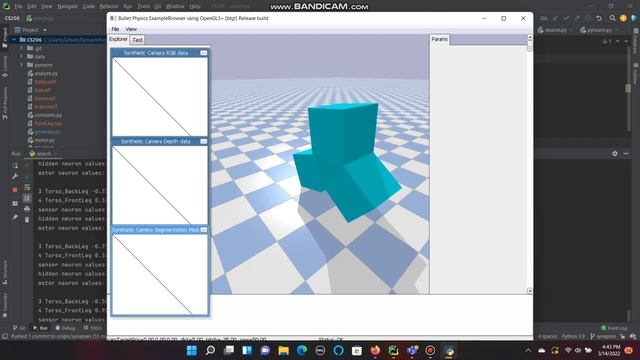
Task: Open constants.py in project tree
Action: pos(44,115)
